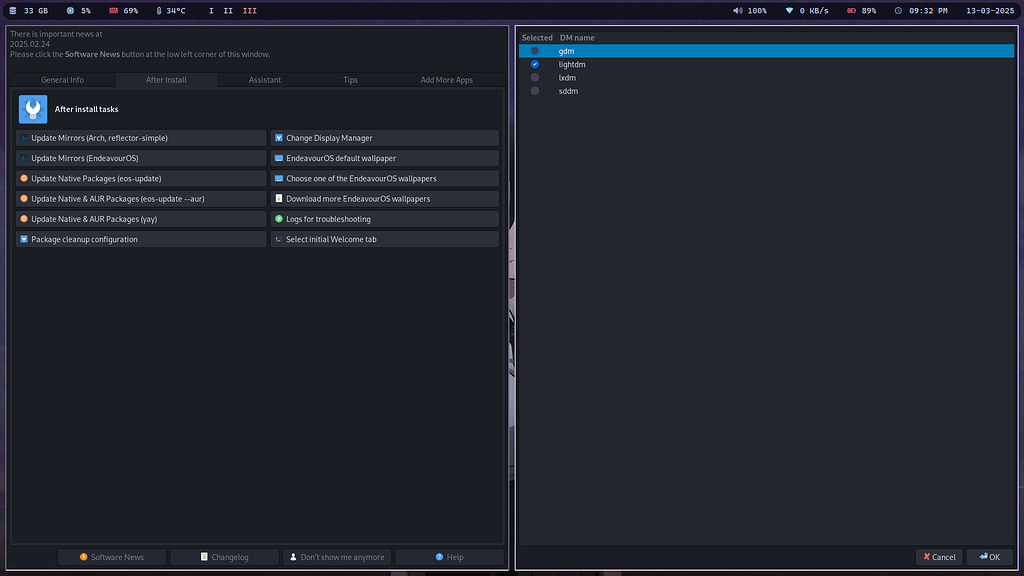Click the memory icon showing 69%
This screenshot has width=1024, height=576.
[x=112, y=10]
